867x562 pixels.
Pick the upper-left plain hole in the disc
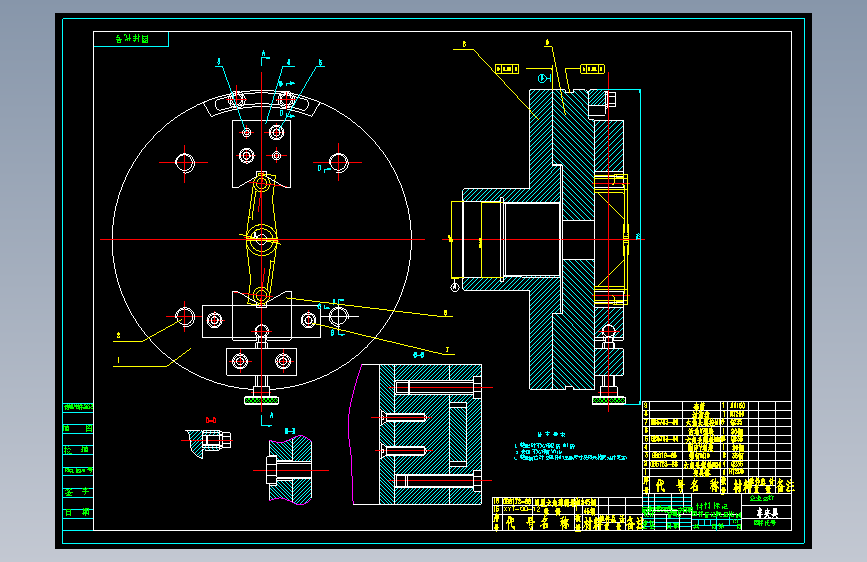click(x=185, y=163)
